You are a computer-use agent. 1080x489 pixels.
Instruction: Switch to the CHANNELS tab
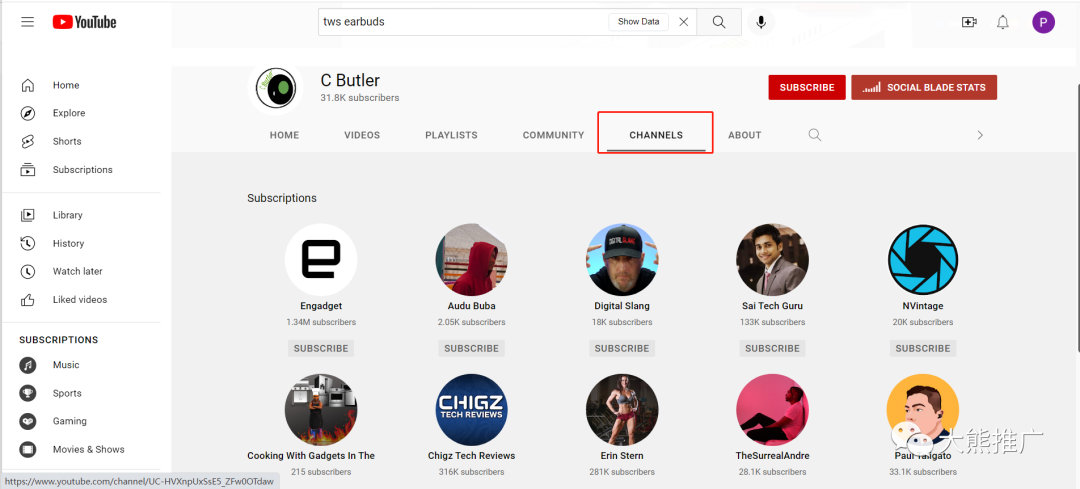click(656, 135)
